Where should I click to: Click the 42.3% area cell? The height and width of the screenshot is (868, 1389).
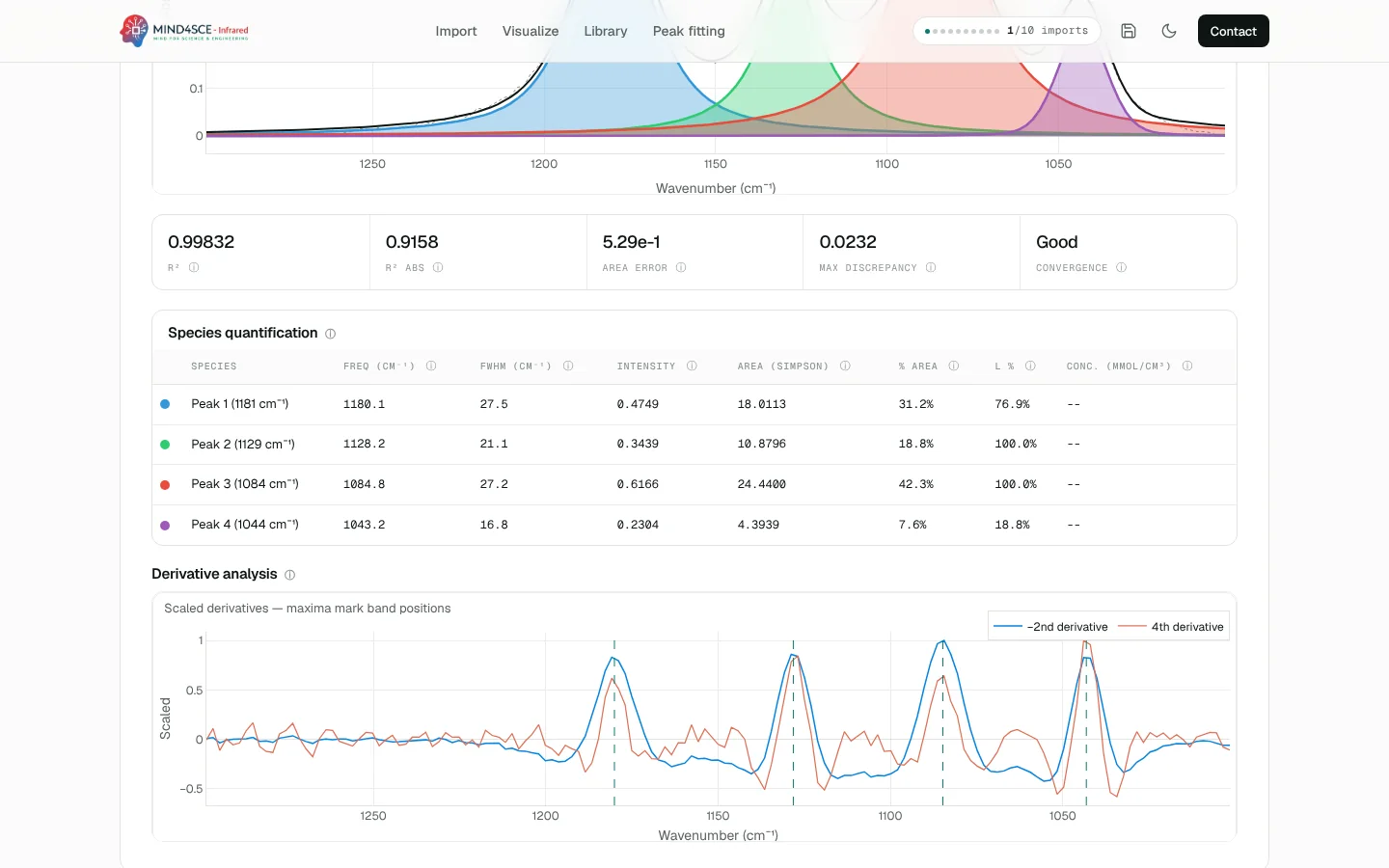coord(915,484)
